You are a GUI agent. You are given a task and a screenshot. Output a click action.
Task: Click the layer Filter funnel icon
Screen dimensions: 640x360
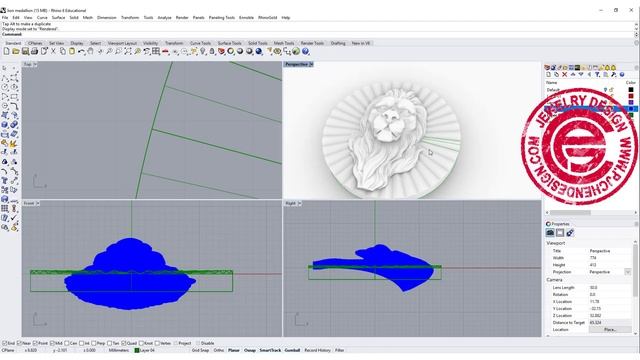click(x=597, y=75)
